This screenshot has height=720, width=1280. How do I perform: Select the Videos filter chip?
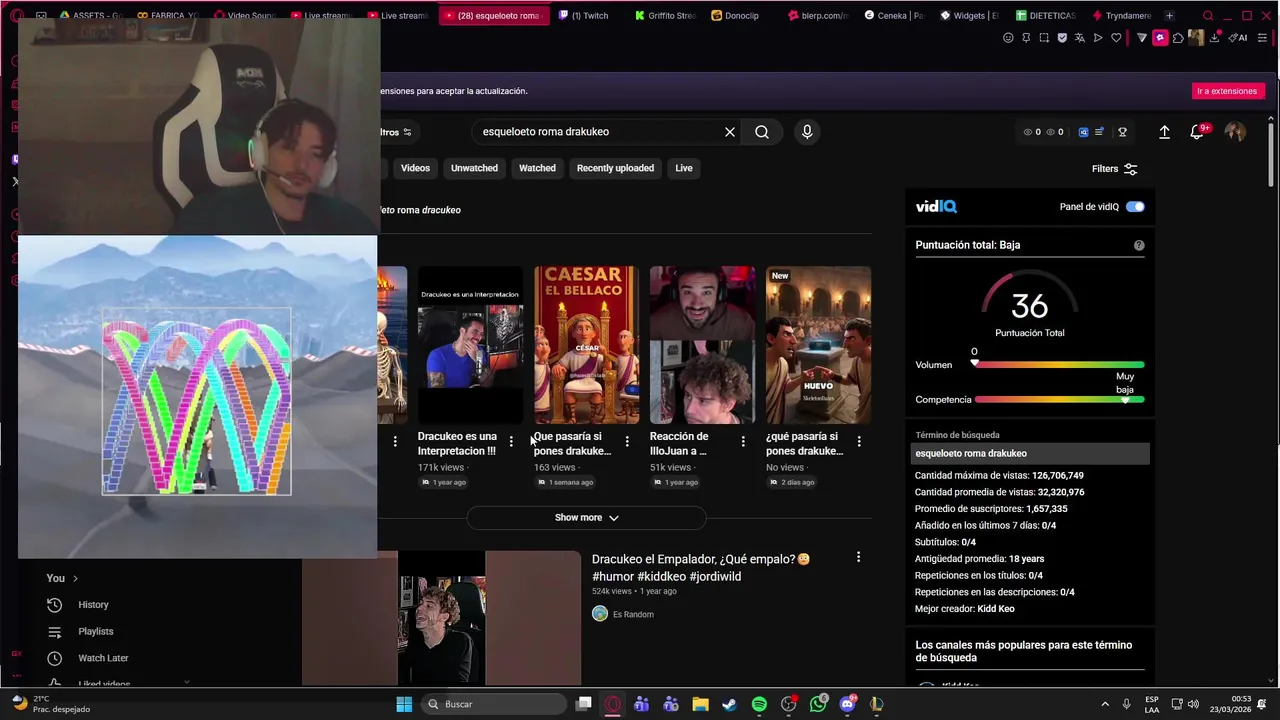(x=415, y=168)
